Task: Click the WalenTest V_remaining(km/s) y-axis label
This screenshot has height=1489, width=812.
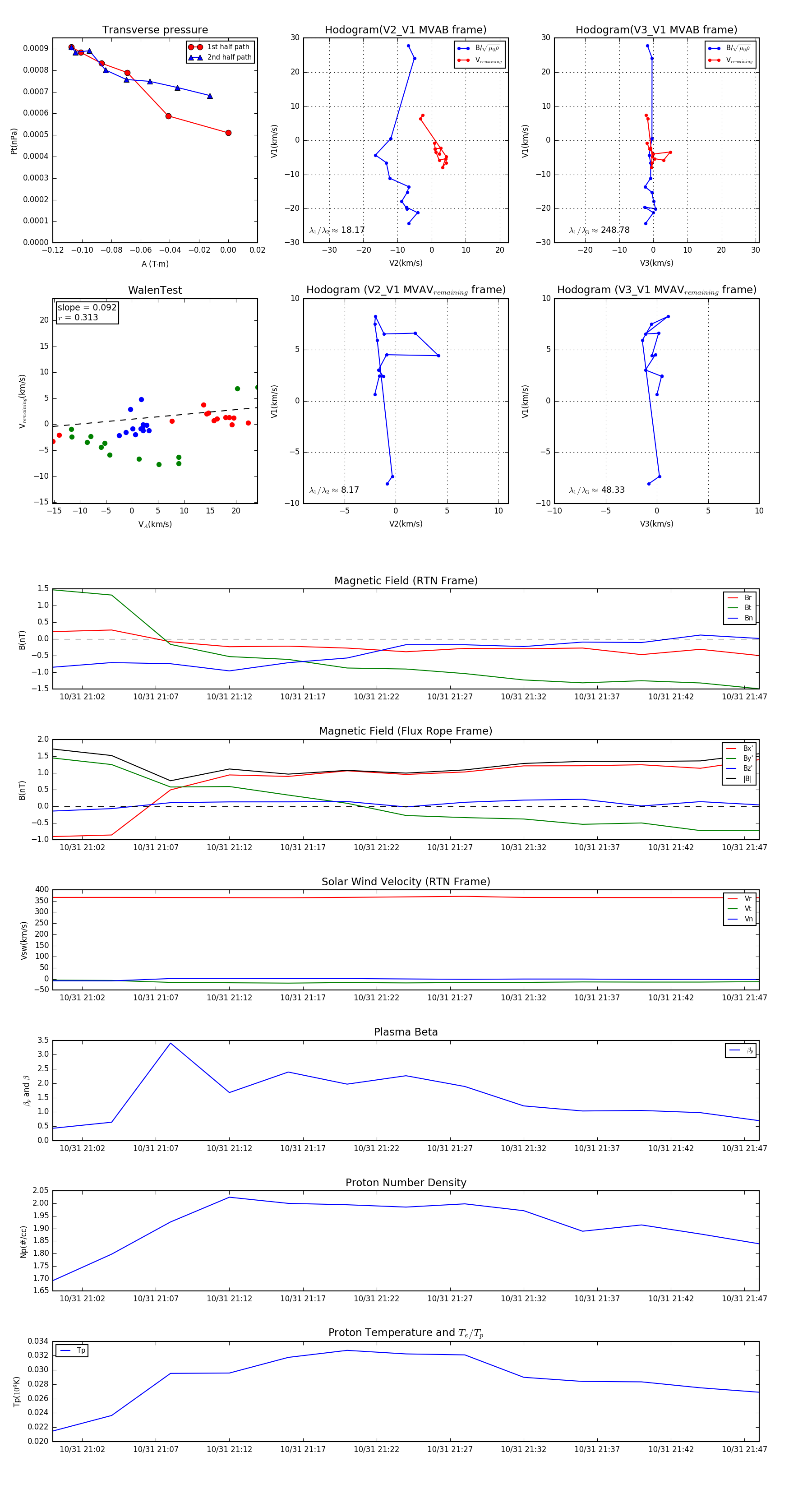Action: tap(22, 401)
